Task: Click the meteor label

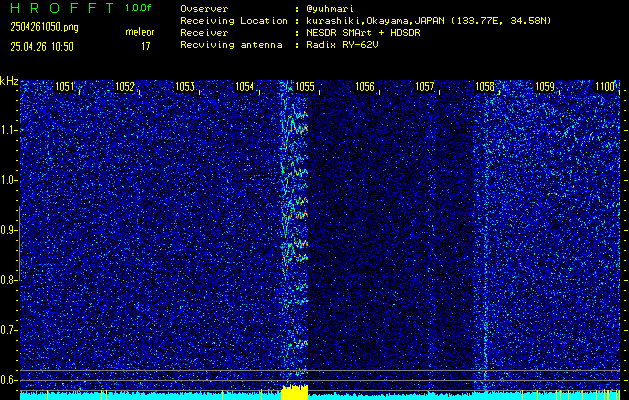Action: coord(140,32)
